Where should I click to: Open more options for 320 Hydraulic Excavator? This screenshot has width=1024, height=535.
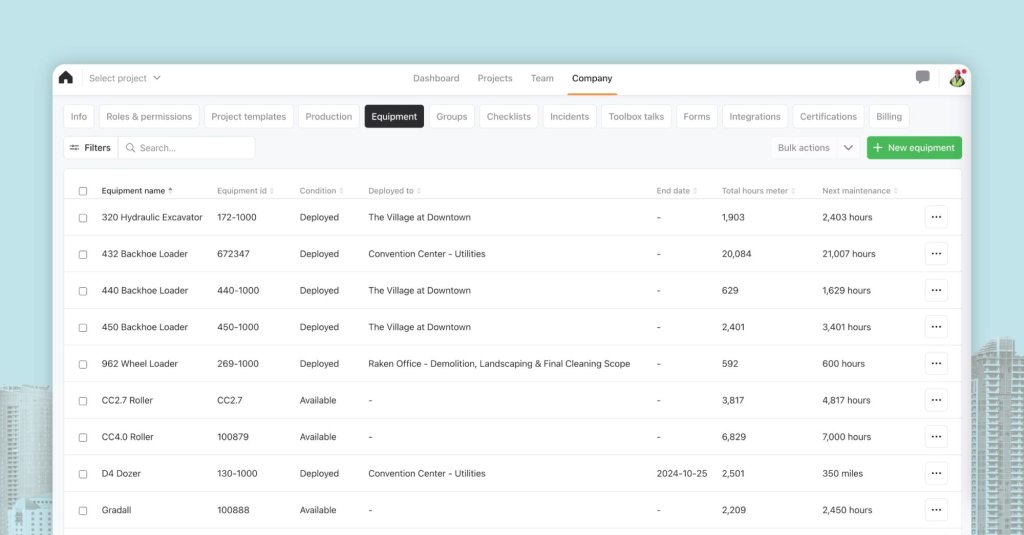[936, 217]
